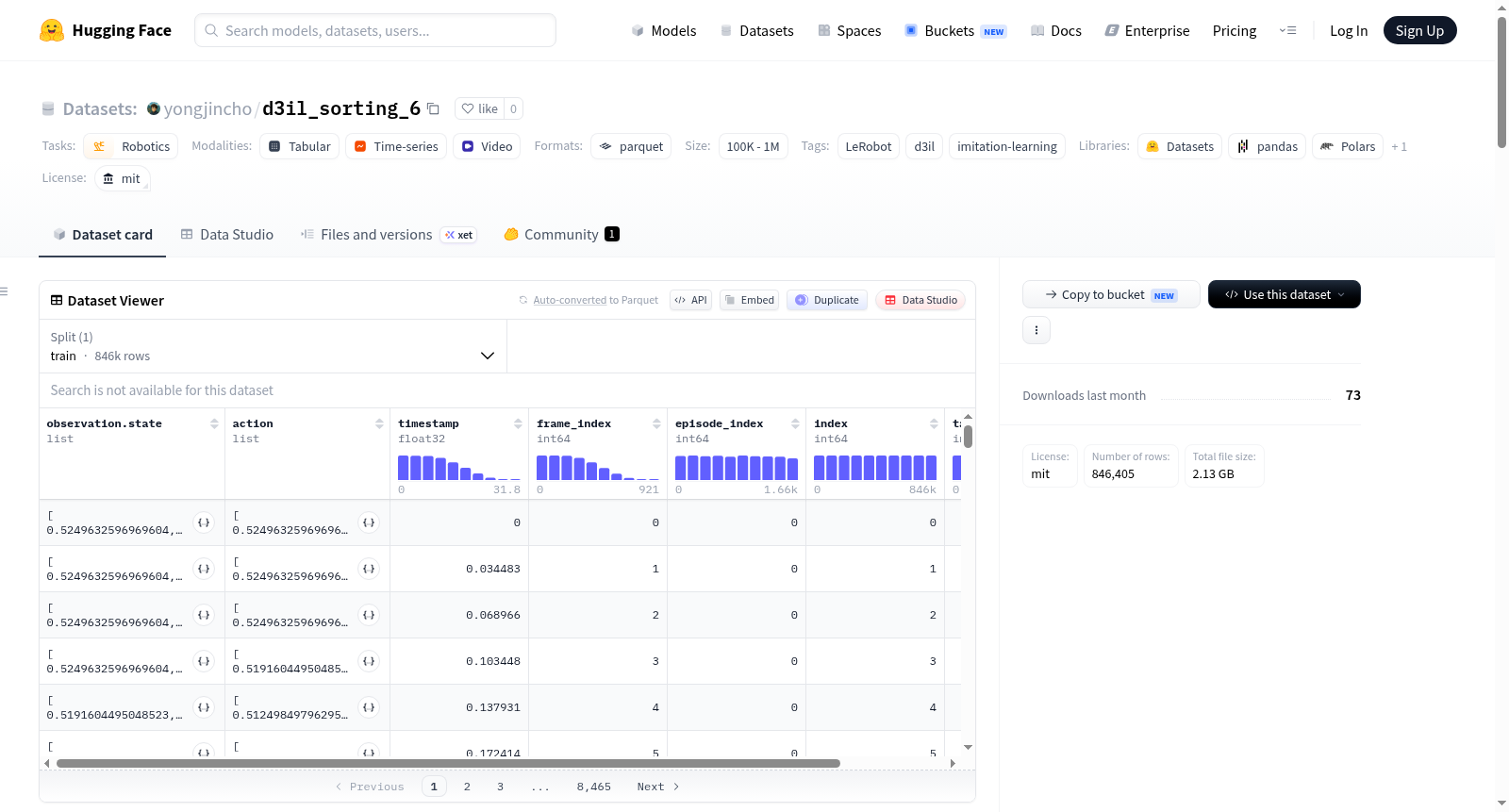
Task: Open the yongjincho profile link
Action: pyautogui.click(x=207, y=108)
